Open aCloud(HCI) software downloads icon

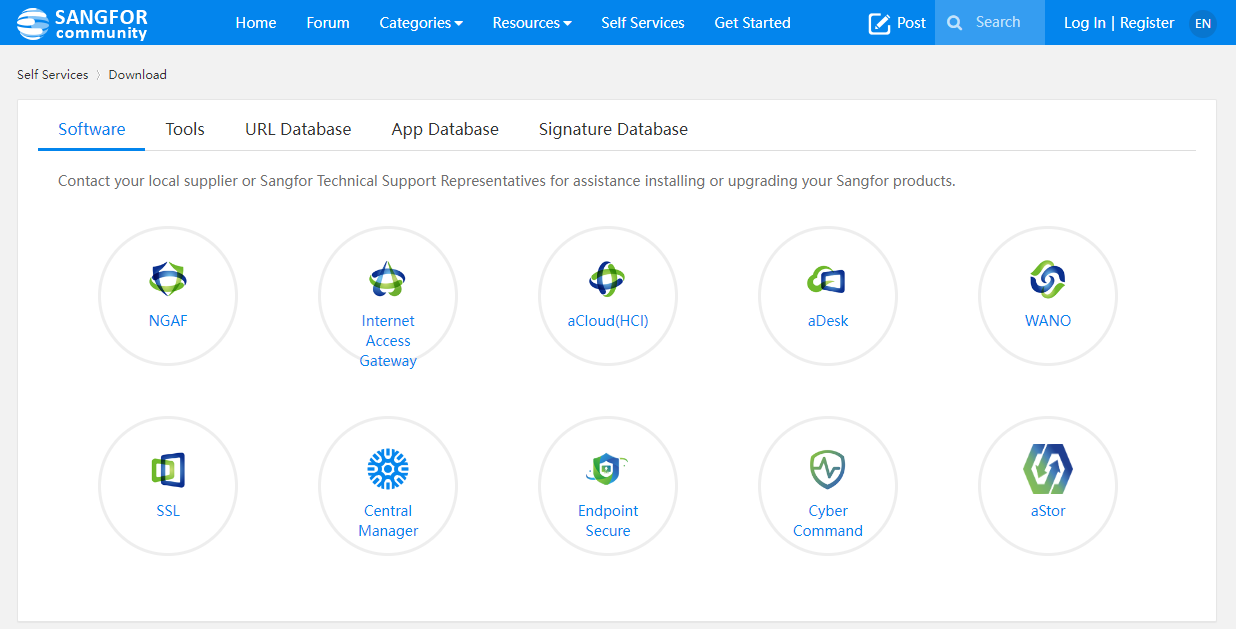point(608,279)
